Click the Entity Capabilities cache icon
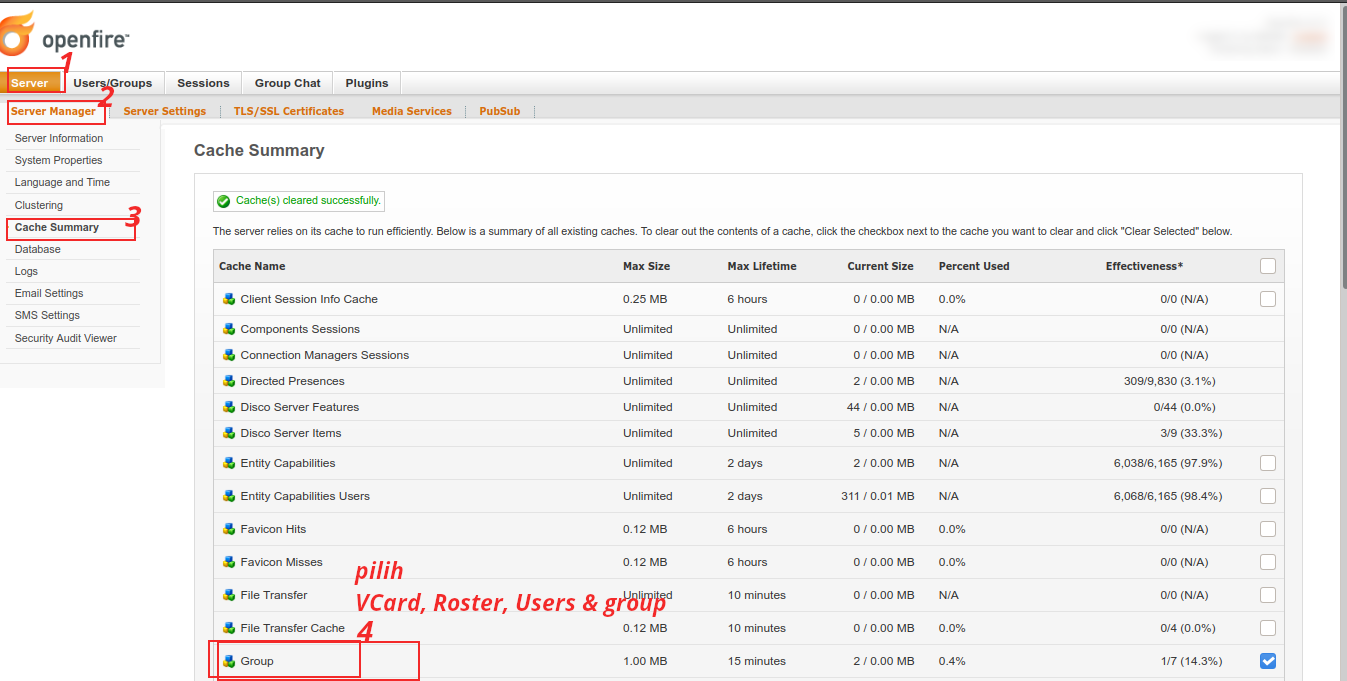1347x681 pixels. click(x=229, y=463)
